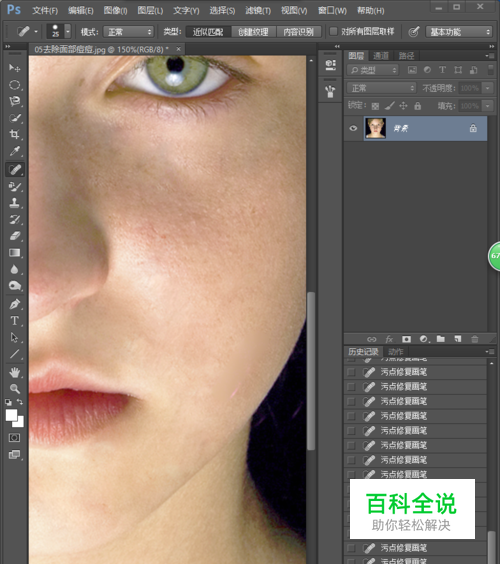
Task: Toggle pixel layer filter icon
Action: [412, 70]
